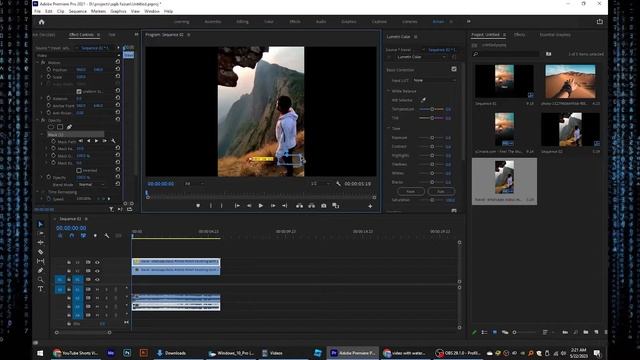Image resolution: width=640 pixels, height=360 pixels.
Task: Select the Track Select Forward tool
Action: pyautogui.click(x=40, y=233)
